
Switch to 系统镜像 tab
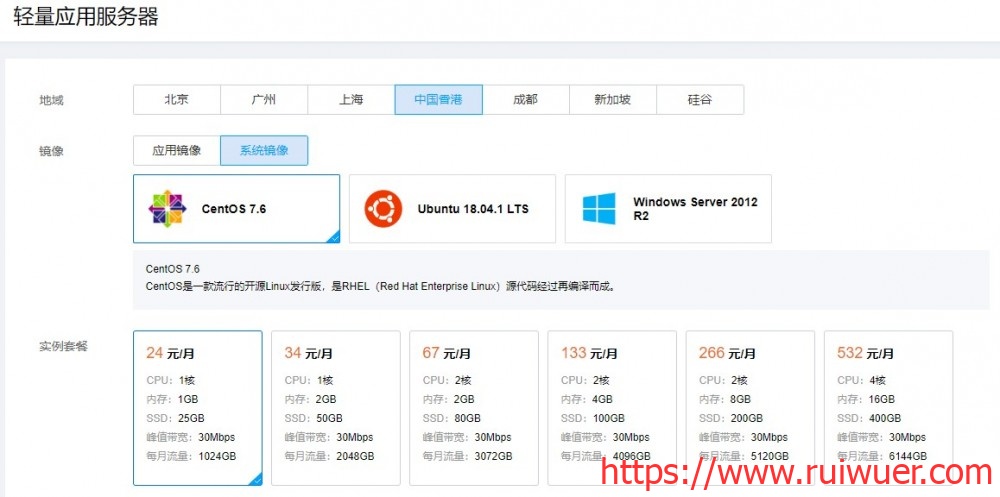264,151
